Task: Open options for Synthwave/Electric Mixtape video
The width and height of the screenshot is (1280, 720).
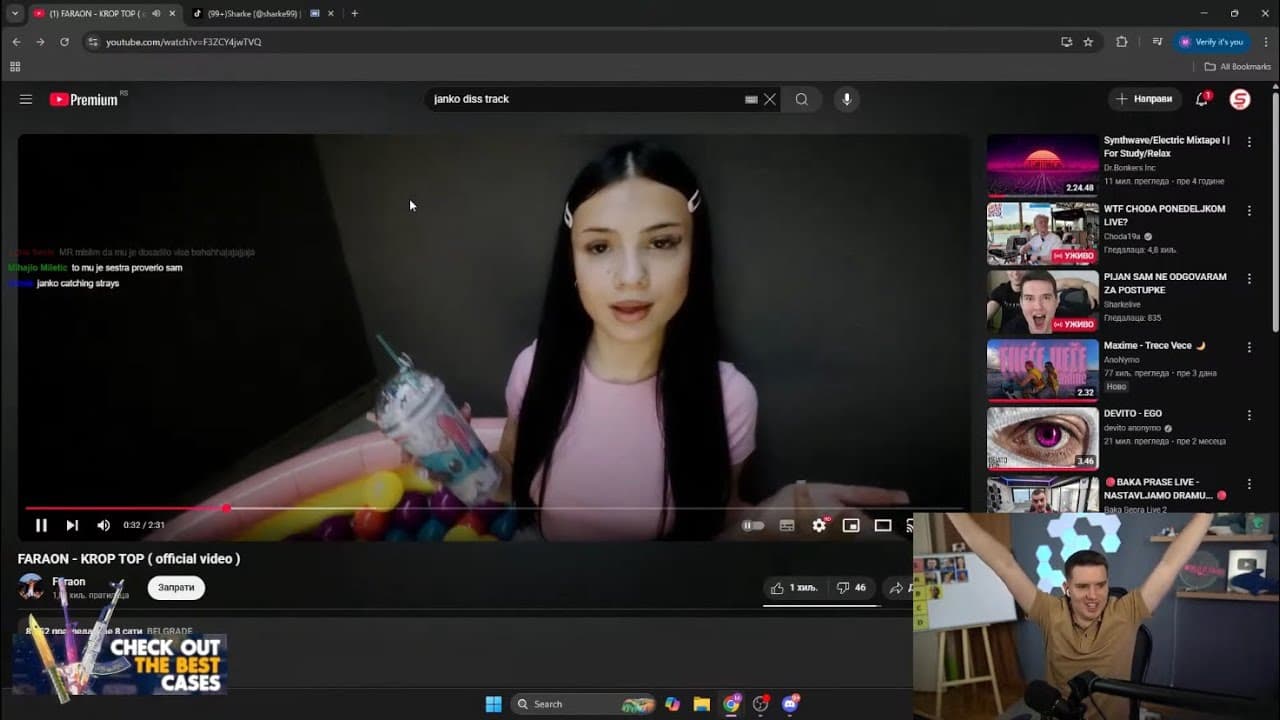Action: (1249, 142)
